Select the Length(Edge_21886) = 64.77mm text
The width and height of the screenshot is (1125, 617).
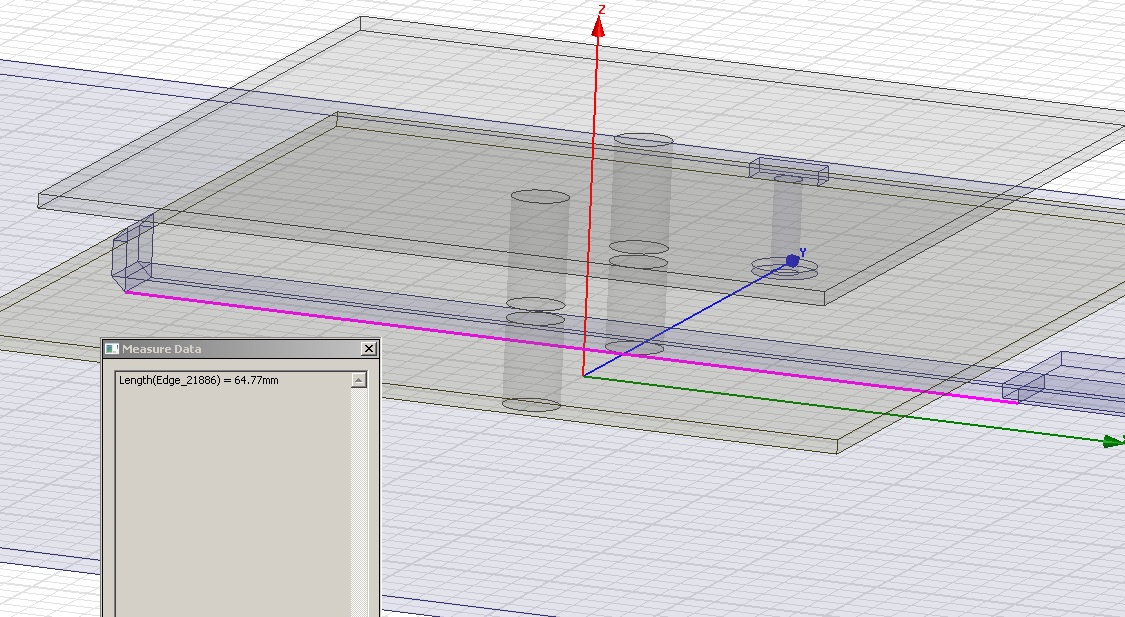coord(199,380)
